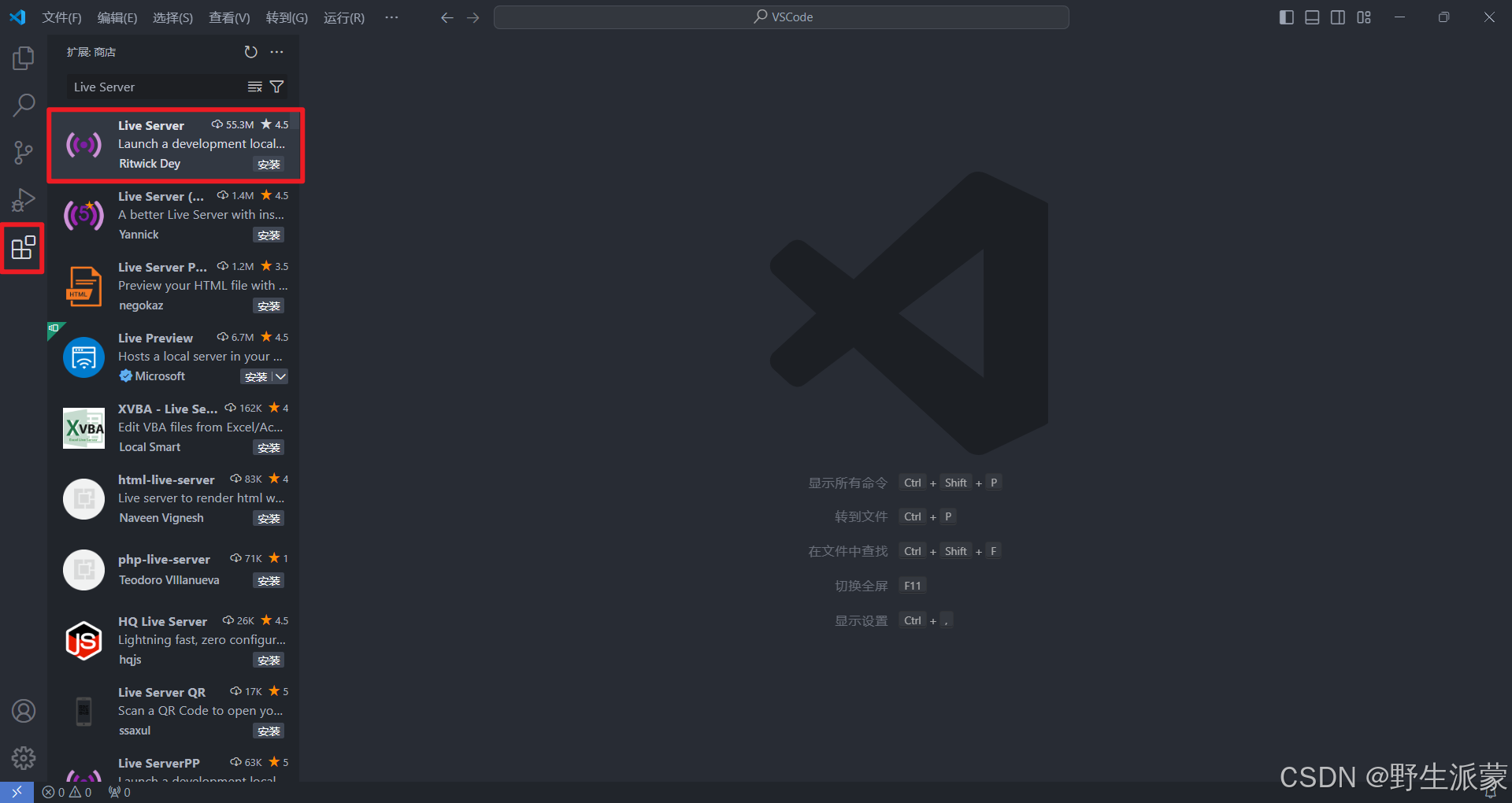Expand Live Preview install options dropdown
The height and width of the screenshot is (803, 1512).
(280, 377)
